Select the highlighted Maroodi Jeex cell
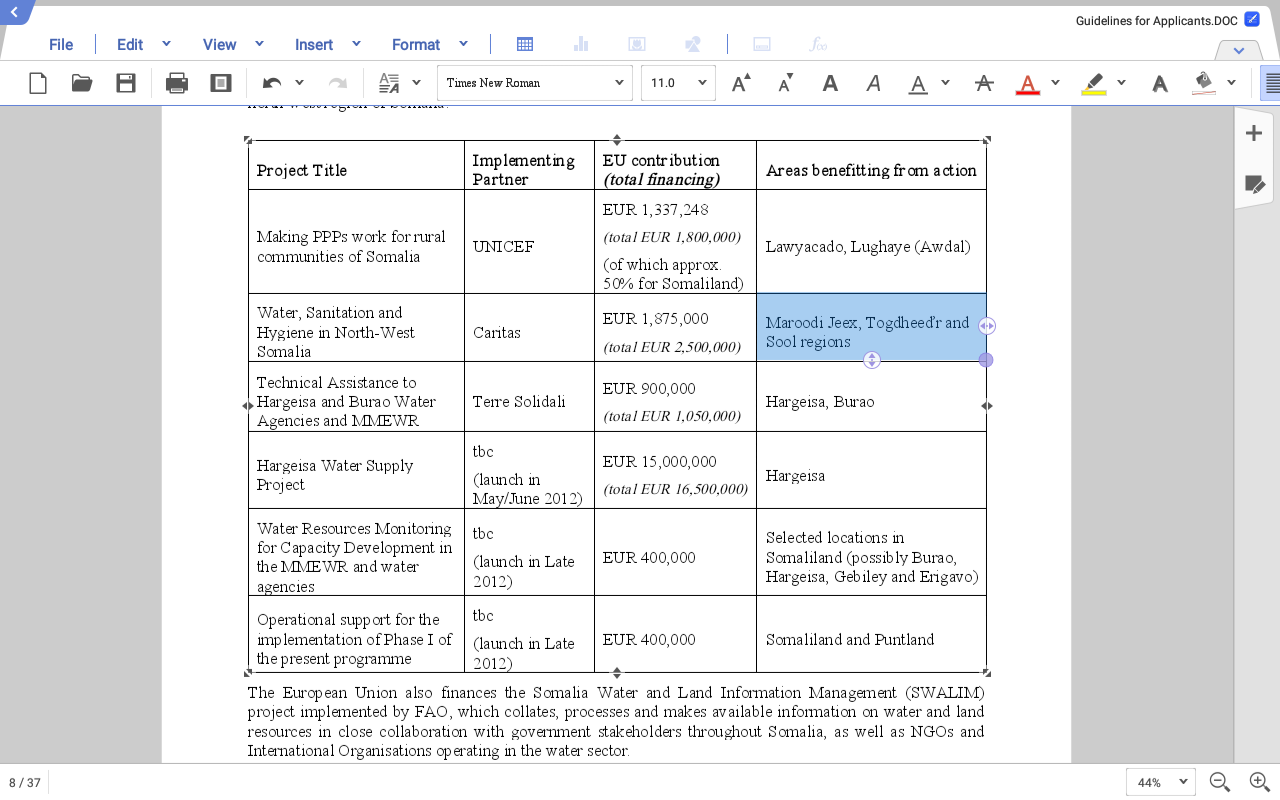Screen dimensions: 1280x800 (x=871, y=327)
